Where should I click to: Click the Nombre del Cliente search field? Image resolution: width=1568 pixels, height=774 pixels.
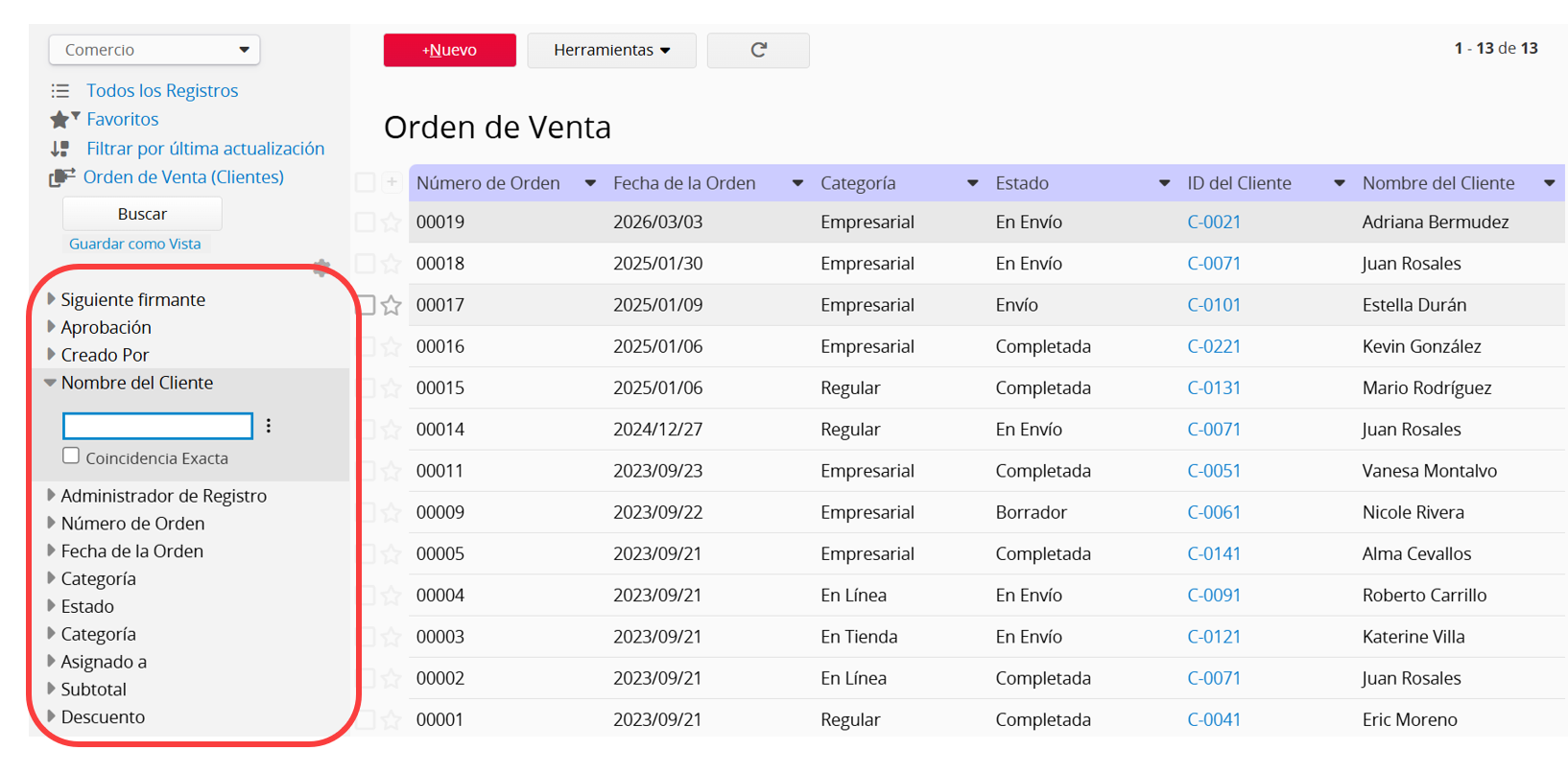pos(157,426)
